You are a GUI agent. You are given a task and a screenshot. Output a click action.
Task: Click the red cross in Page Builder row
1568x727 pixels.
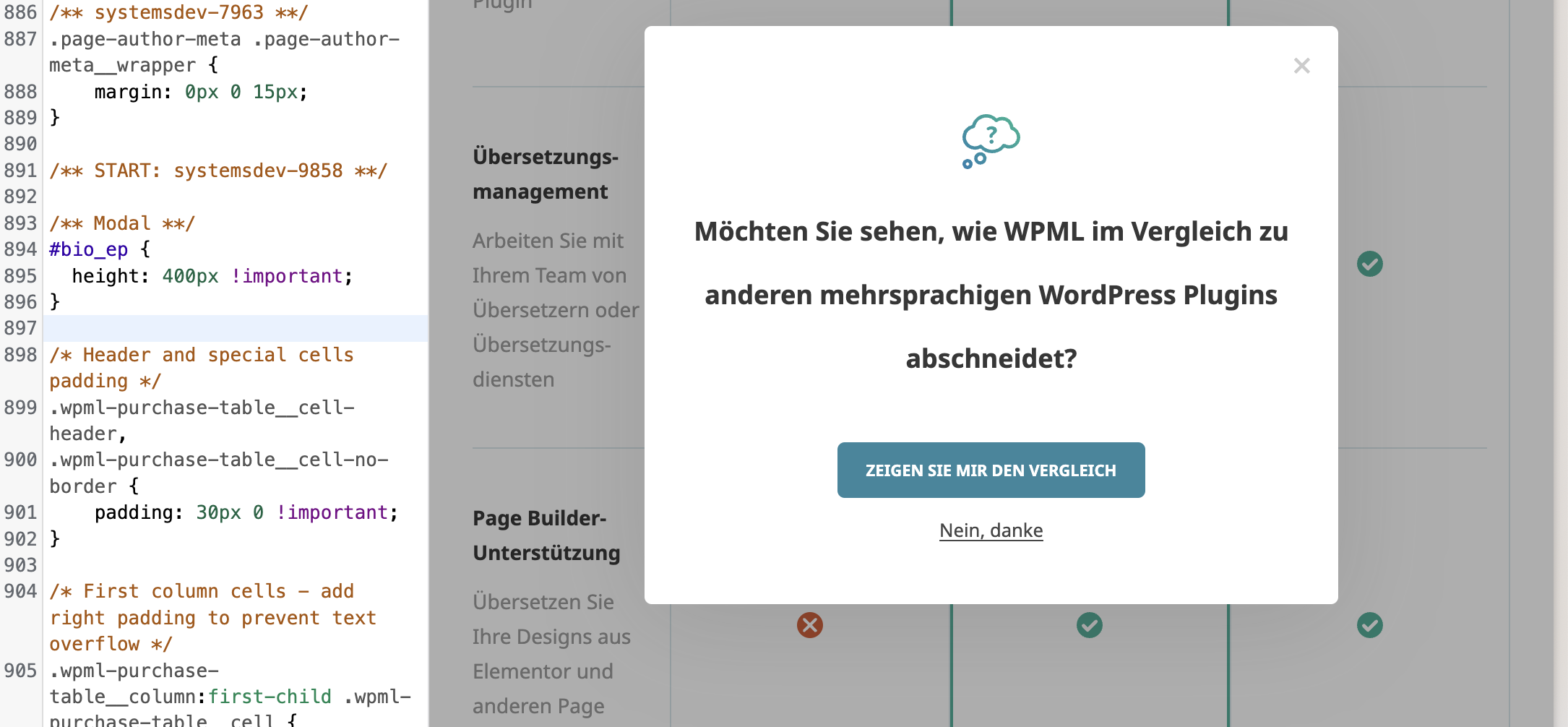point(810,625)
